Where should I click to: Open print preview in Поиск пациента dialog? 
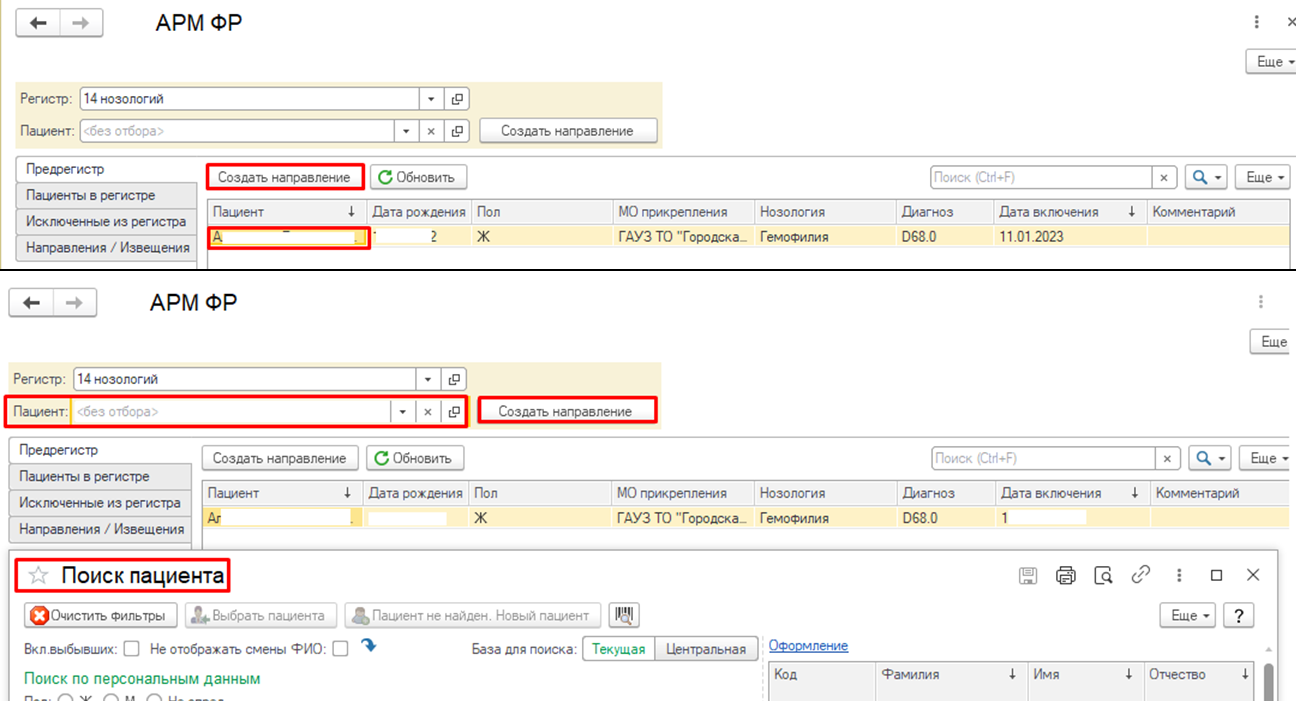[1103, 575]
